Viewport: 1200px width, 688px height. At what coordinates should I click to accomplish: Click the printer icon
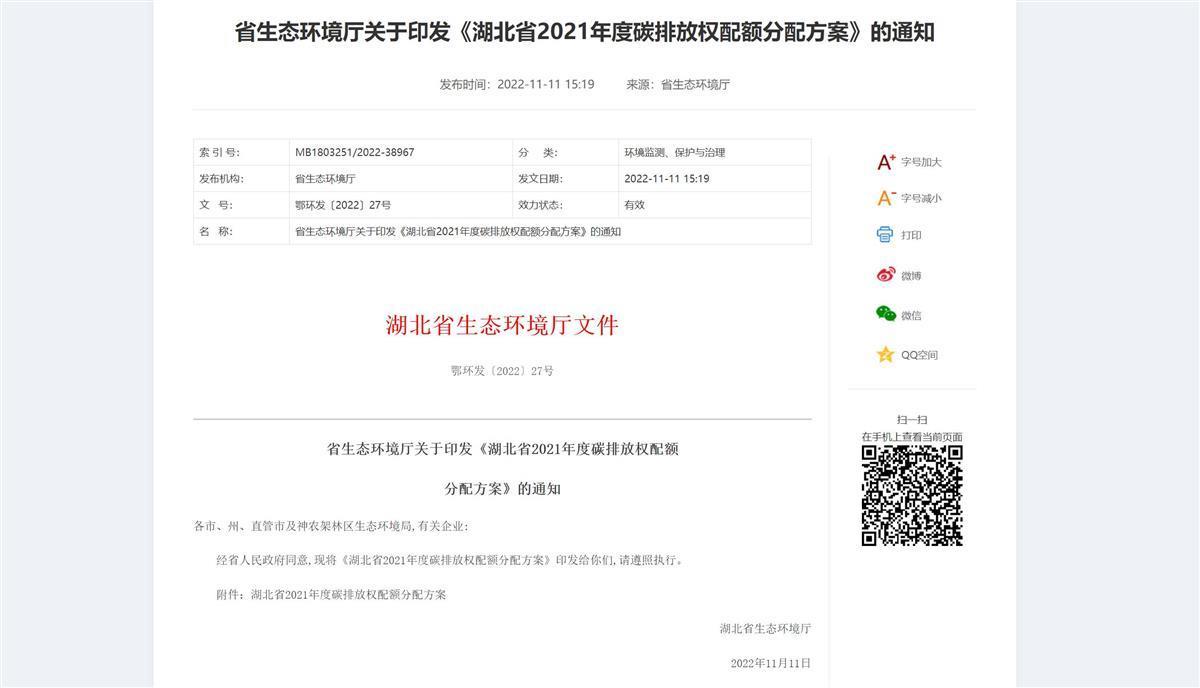pyautogui.click(x=885, y=235)
